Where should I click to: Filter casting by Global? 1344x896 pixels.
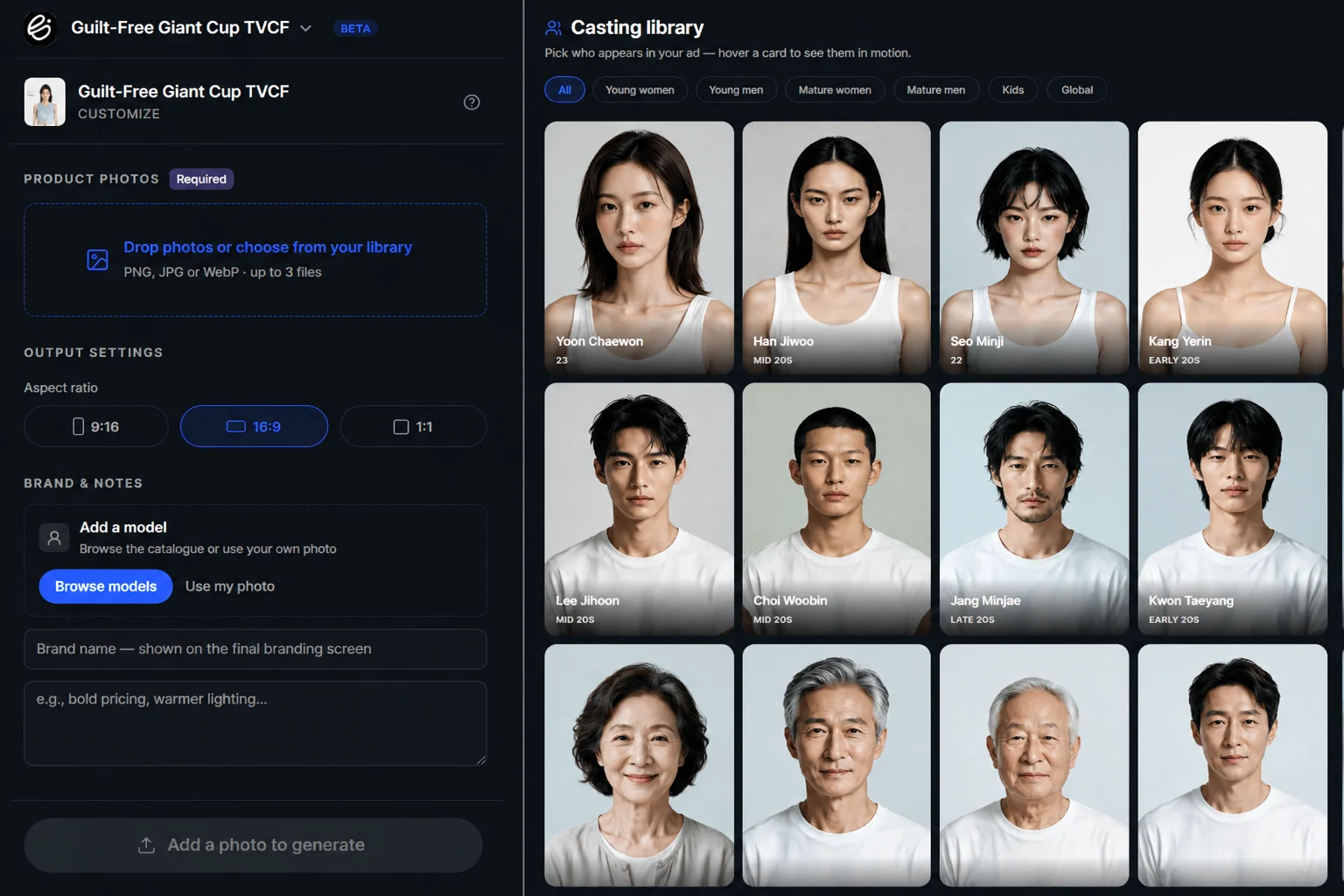point(1077,90)
